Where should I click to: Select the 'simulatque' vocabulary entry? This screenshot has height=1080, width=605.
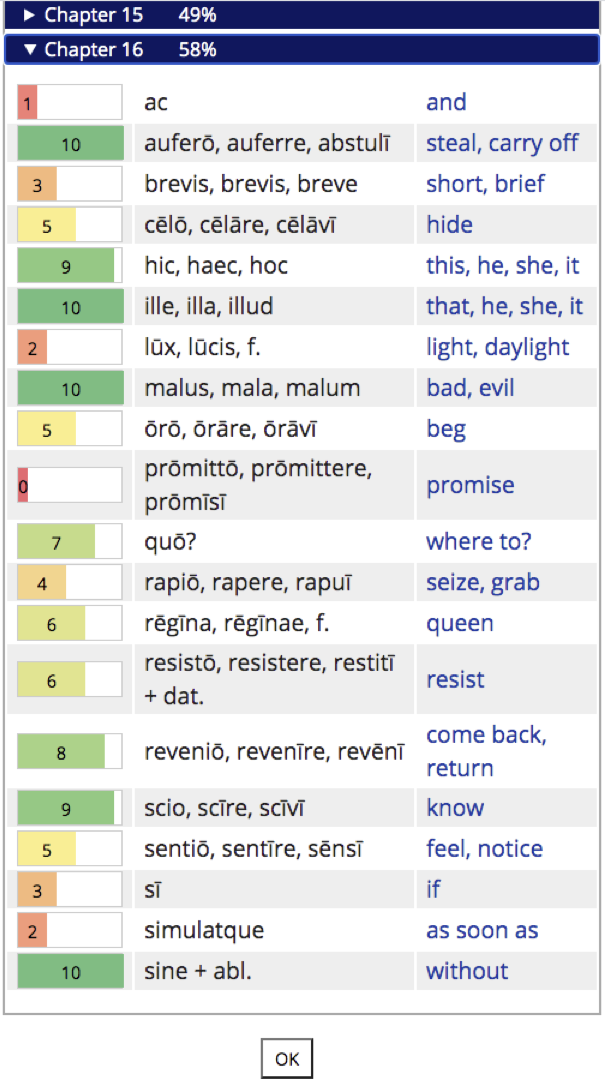pos(204,930)
